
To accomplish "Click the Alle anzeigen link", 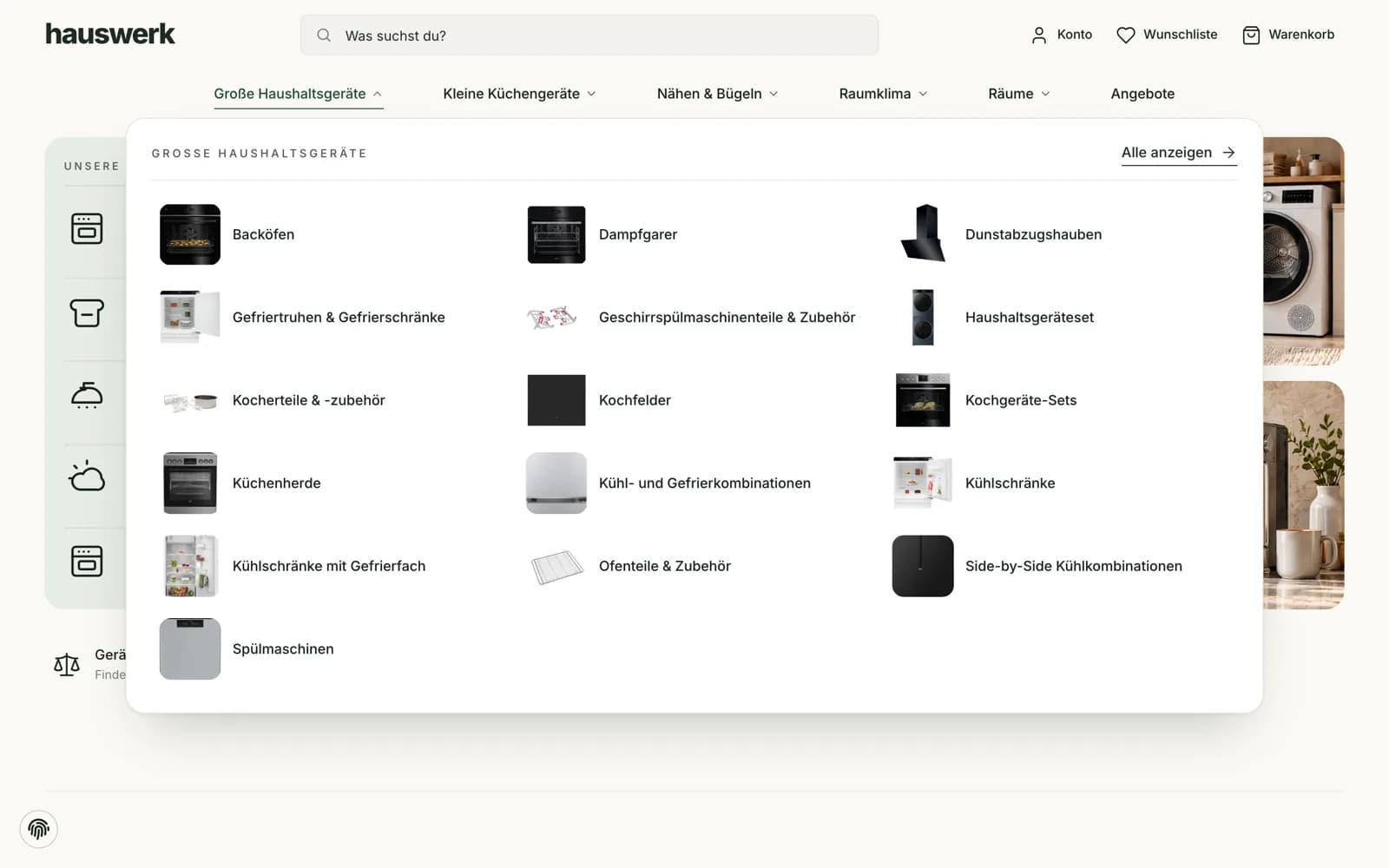I will click(1179, 153).
